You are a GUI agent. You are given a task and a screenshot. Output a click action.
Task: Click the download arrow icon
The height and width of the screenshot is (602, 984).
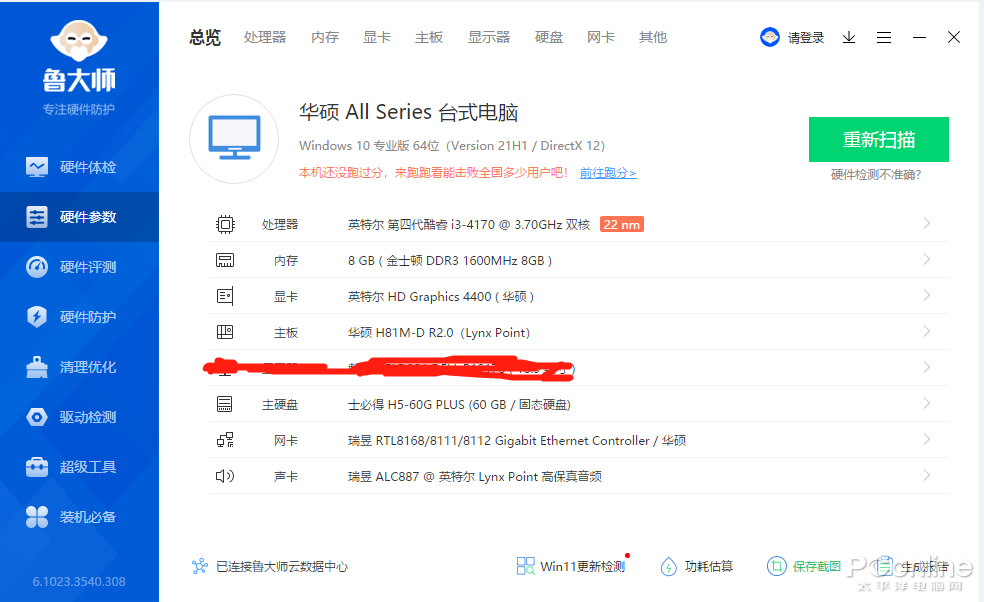pos(849,38)
